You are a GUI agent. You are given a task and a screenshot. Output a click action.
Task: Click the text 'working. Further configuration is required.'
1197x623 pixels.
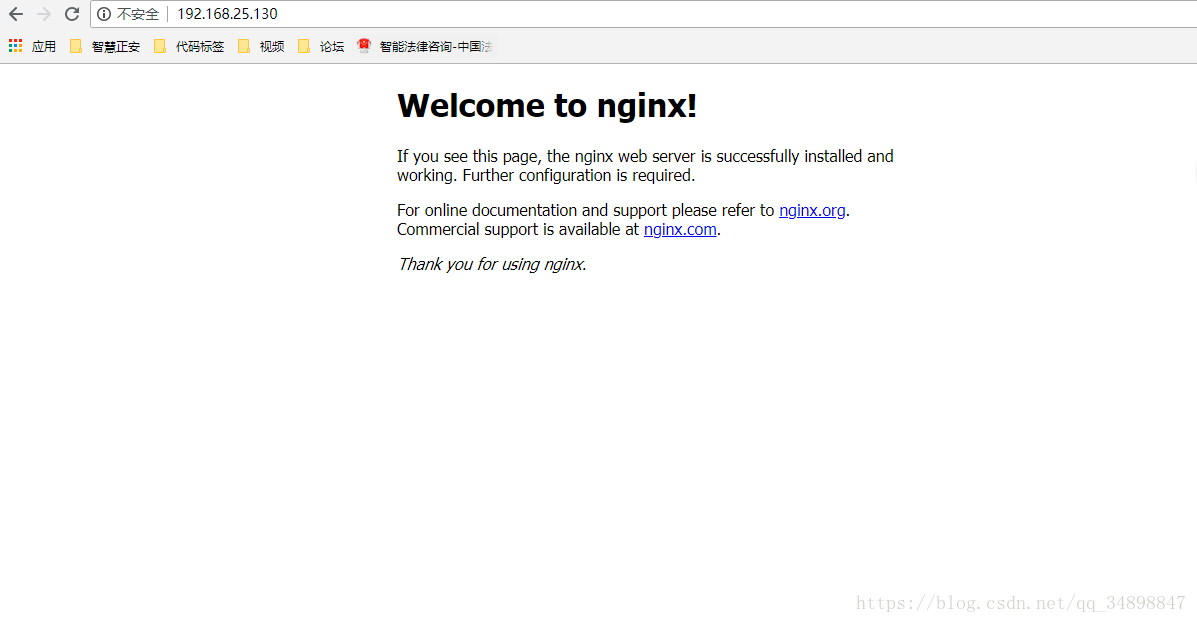pyautogui.click(x=546, y=175)
